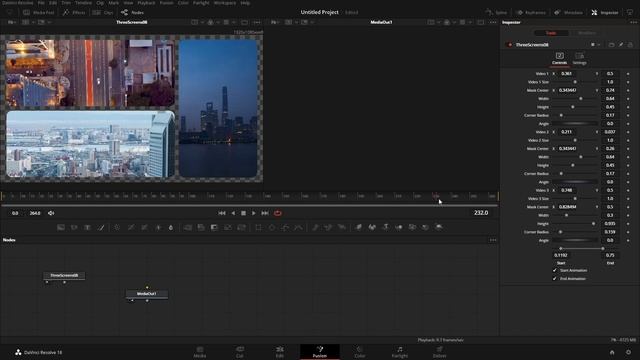Add an Ellipse mask from the toolbar
Screen dimensions: 640x360
pyautogui.click(x=272, y=227)
